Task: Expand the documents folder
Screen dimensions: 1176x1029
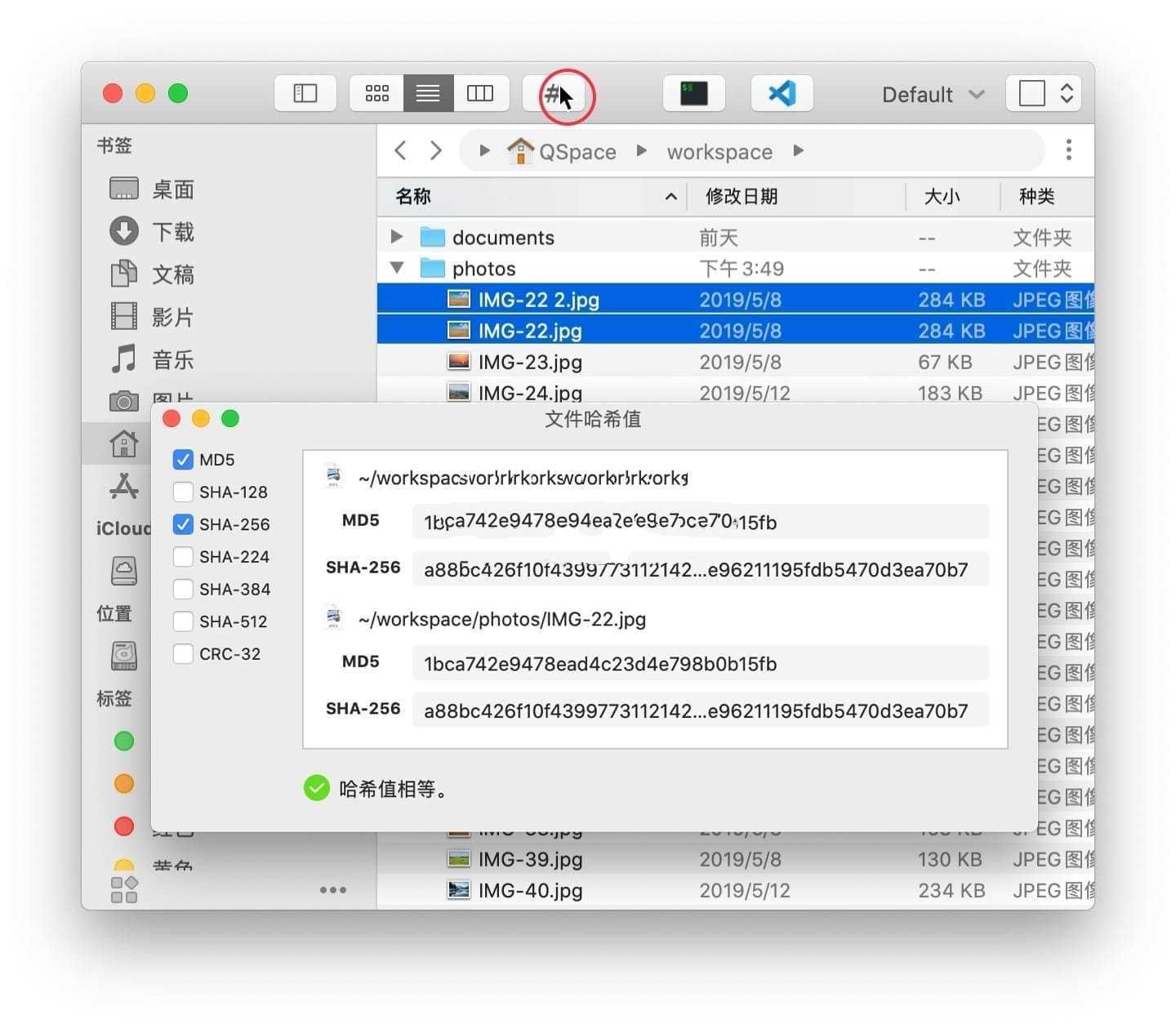Action: tap(398, 237)
